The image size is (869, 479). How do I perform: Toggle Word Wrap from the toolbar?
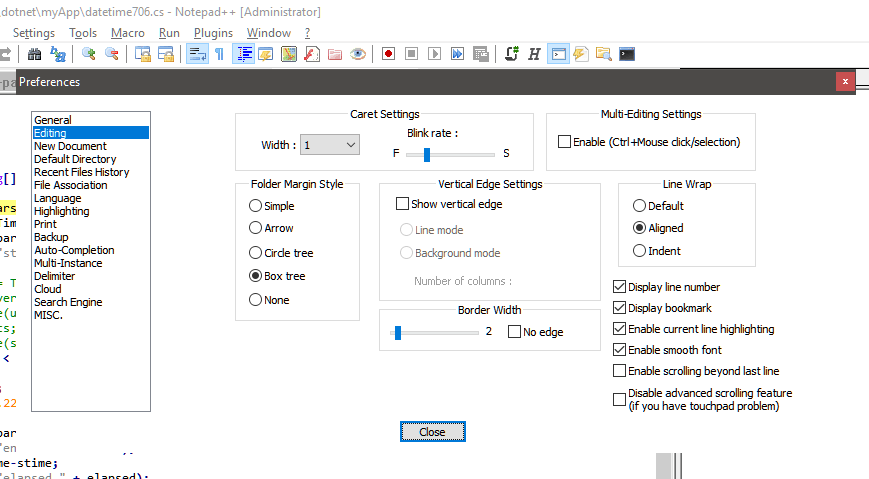[x=197, y=54]
